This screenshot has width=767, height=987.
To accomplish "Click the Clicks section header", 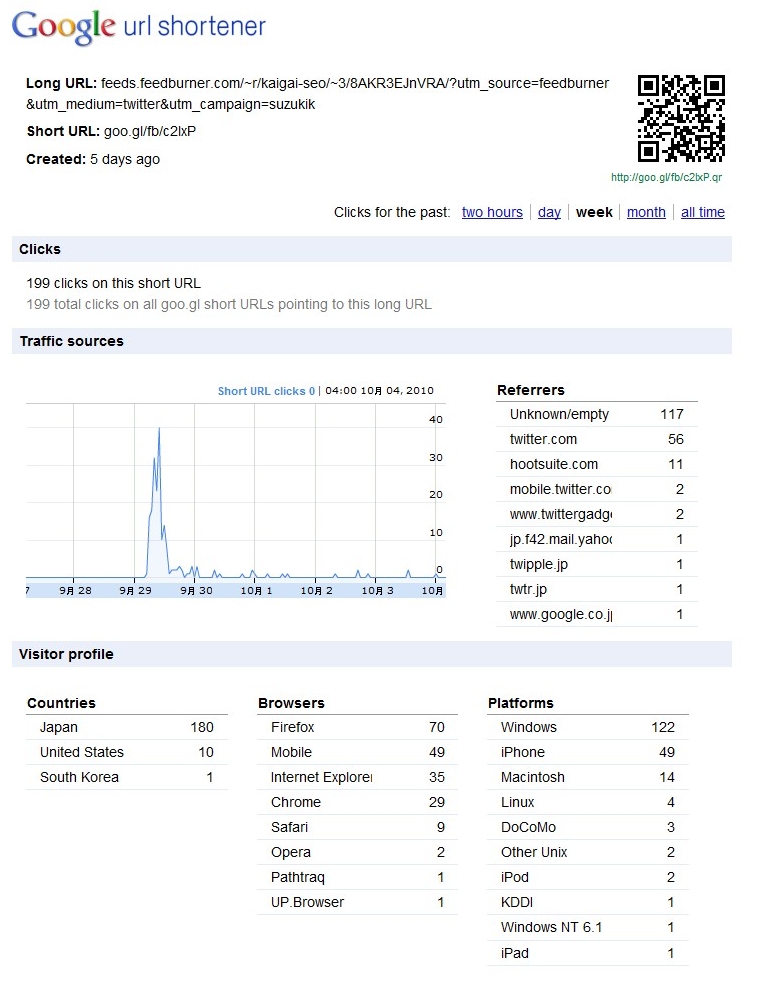I will coord(372,249).
